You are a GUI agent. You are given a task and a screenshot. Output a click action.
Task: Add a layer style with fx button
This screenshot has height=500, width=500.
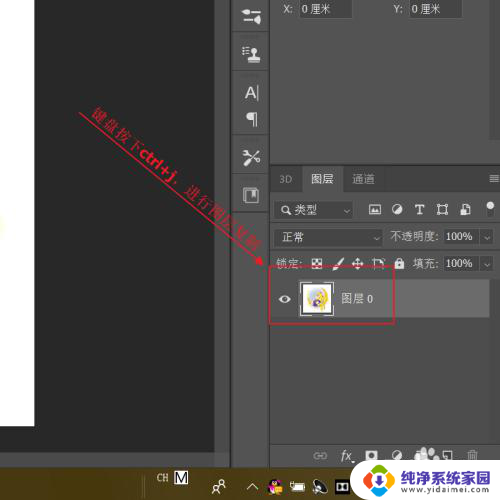point(347,456)
